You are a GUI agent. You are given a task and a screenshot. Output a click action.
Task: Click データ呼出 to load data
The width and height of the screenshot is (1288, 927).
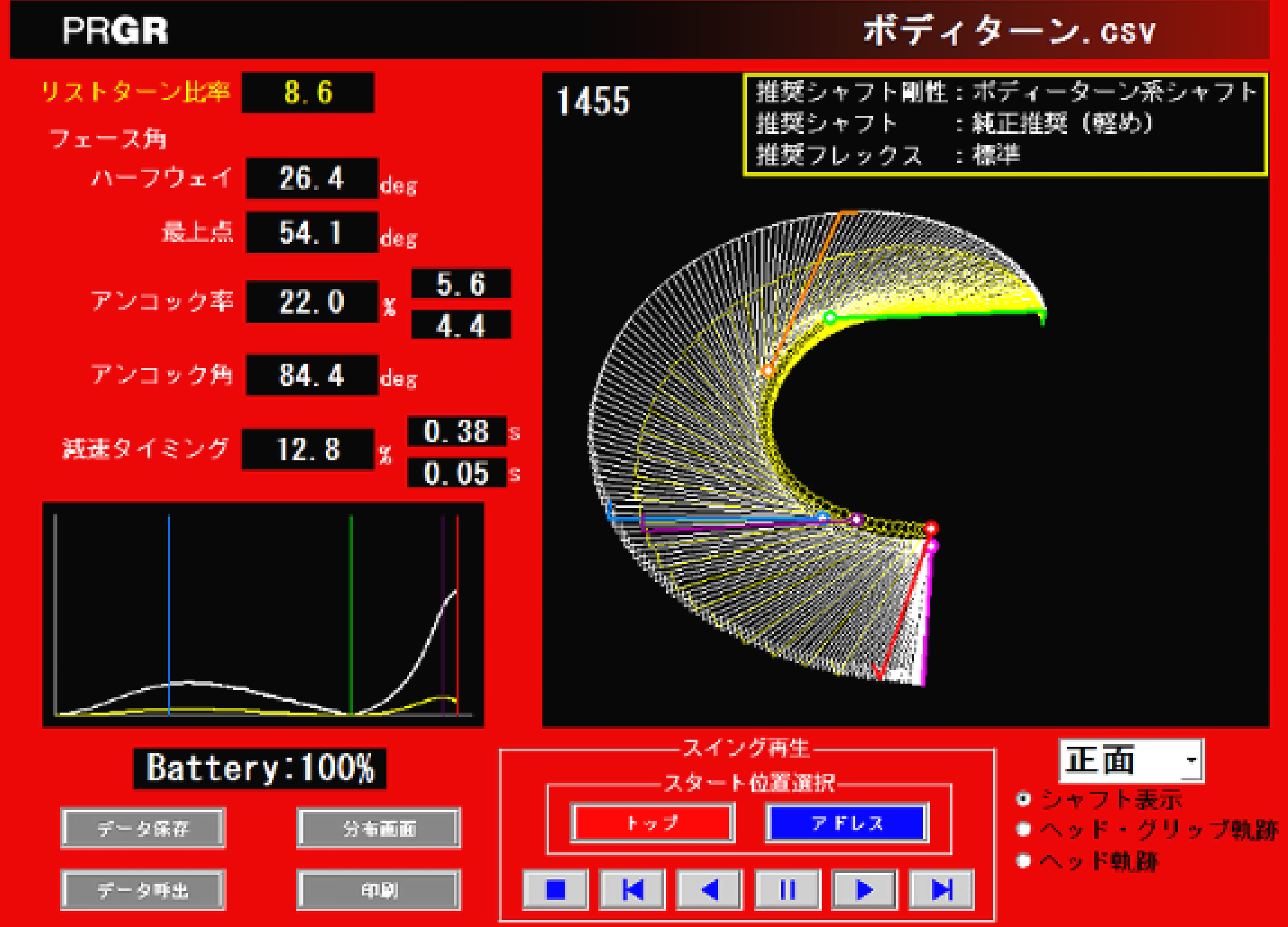pyautogui.click(x=143, y=890)
